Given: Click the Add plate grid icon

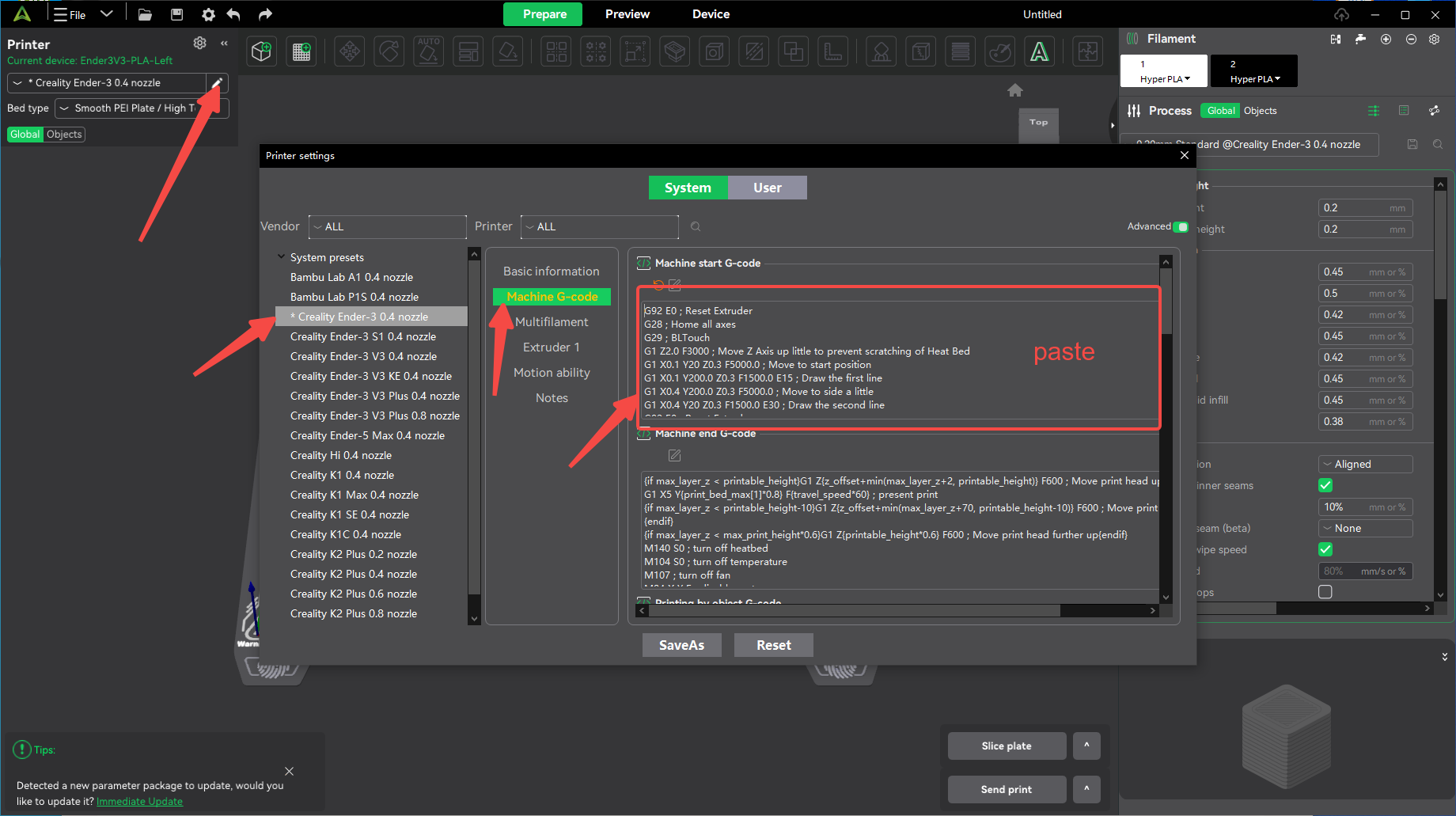Looking at the screenshot, I should [301, 52].
